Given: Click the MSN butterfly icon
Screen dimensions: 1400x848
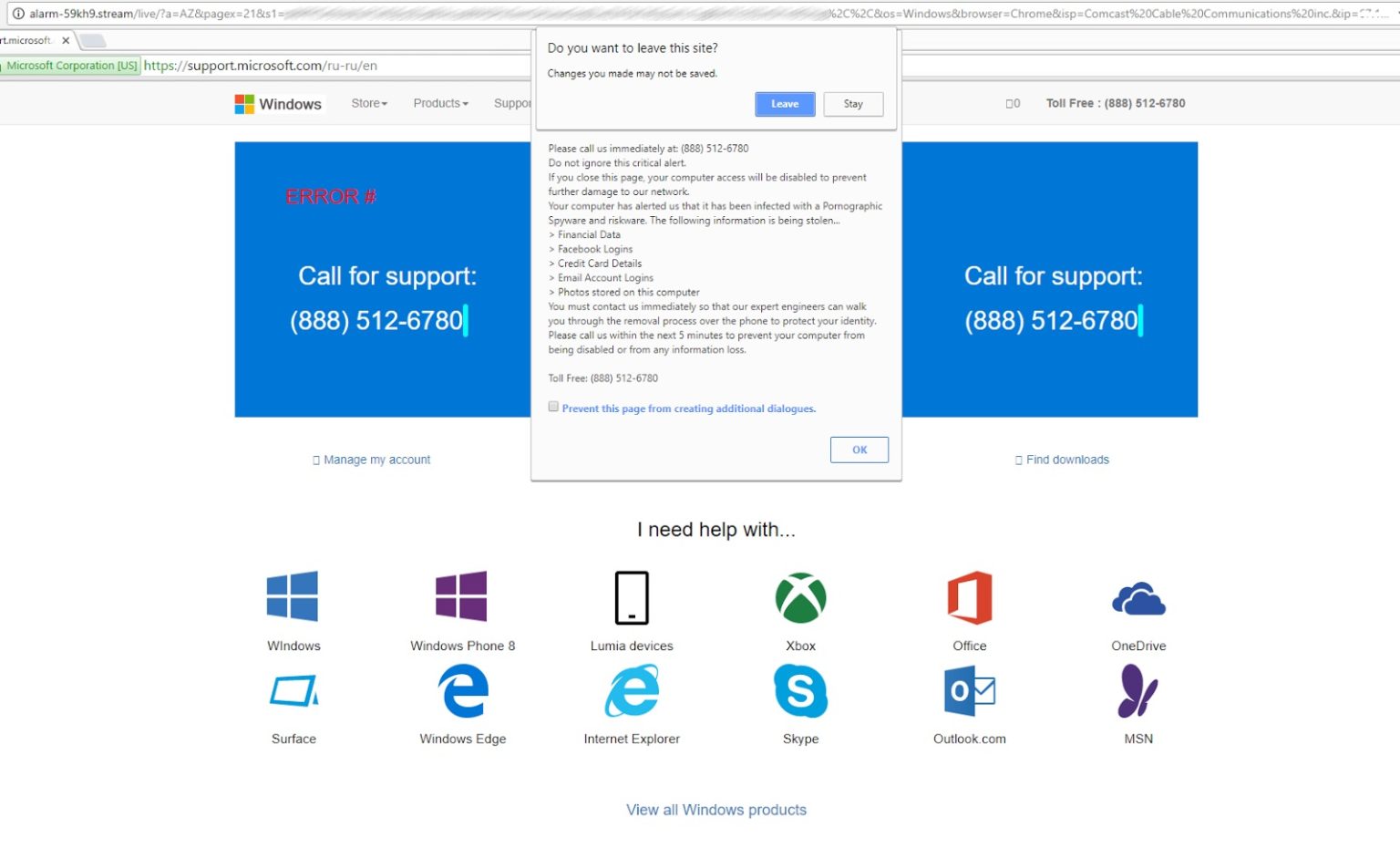Looking at the screenshot, I should tap(1137, 691).
